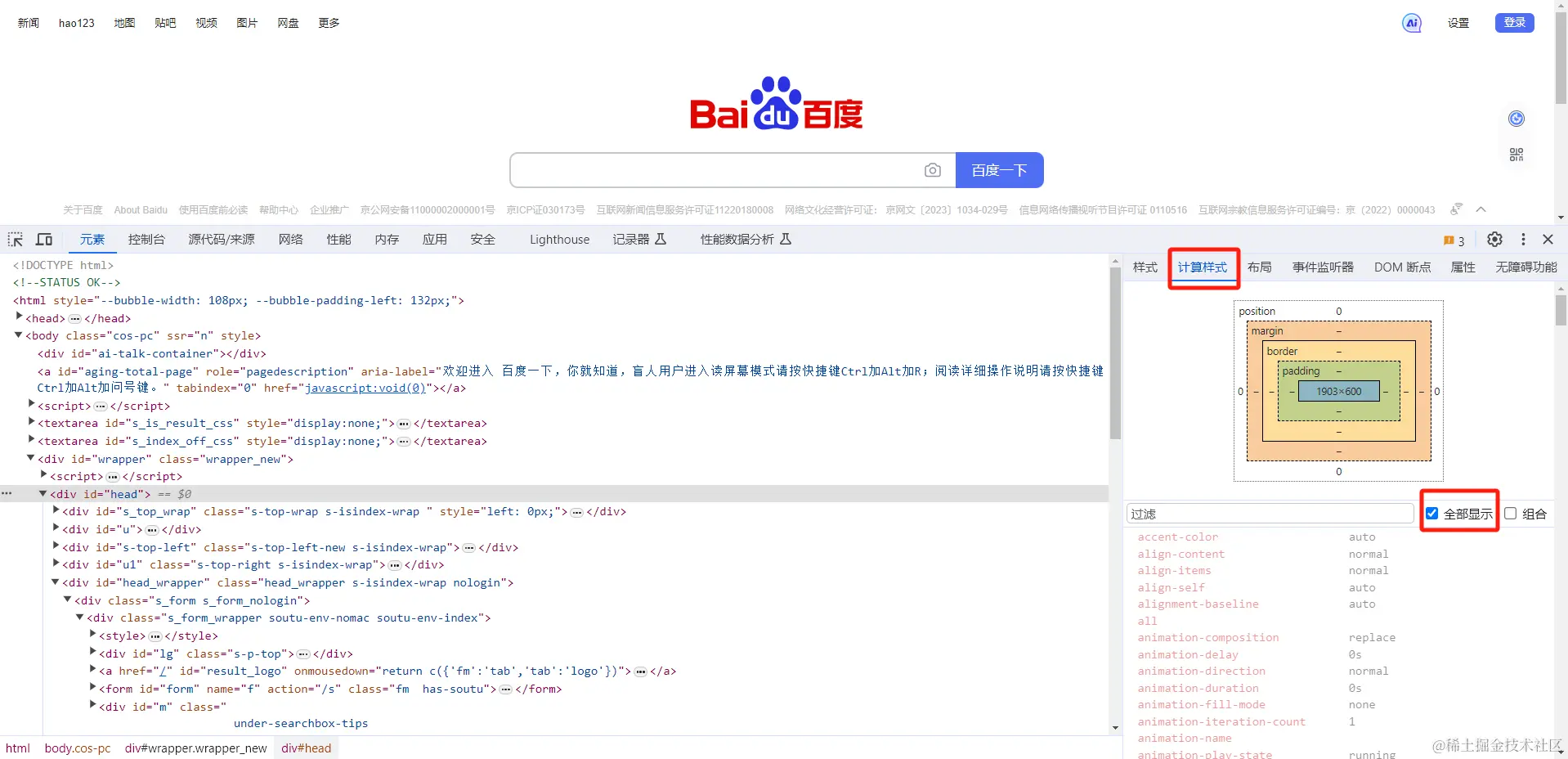The height and width of the screenshot is (759, 1568).
Task: Click the 登录 login button
Action: pos(1515,23)
